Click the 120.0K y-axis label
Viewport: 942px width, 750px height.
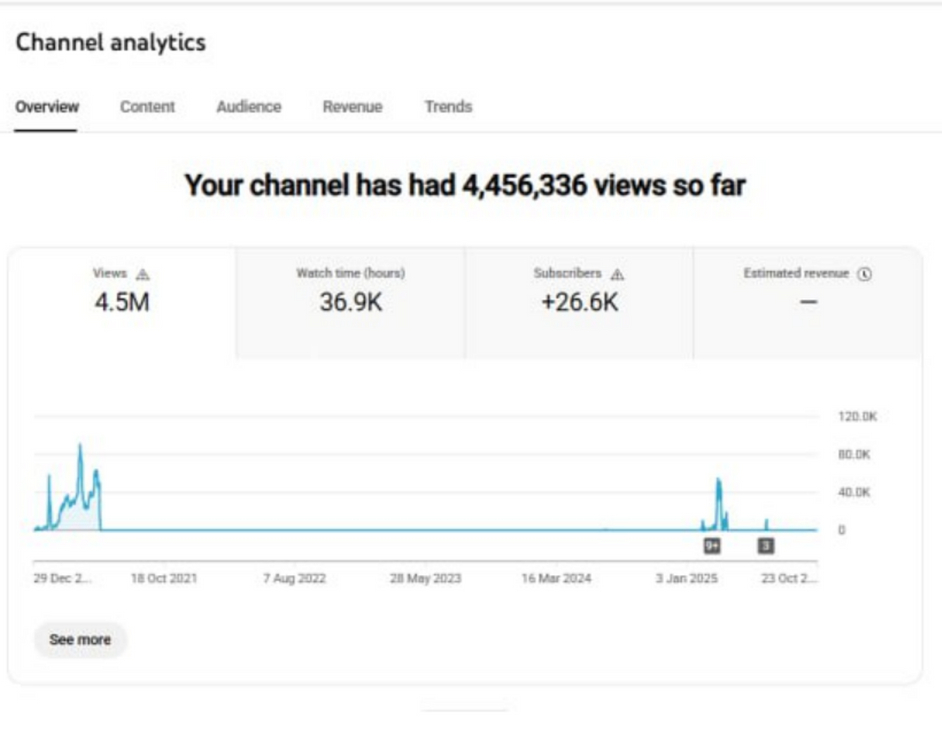click(x=857, y=416)
